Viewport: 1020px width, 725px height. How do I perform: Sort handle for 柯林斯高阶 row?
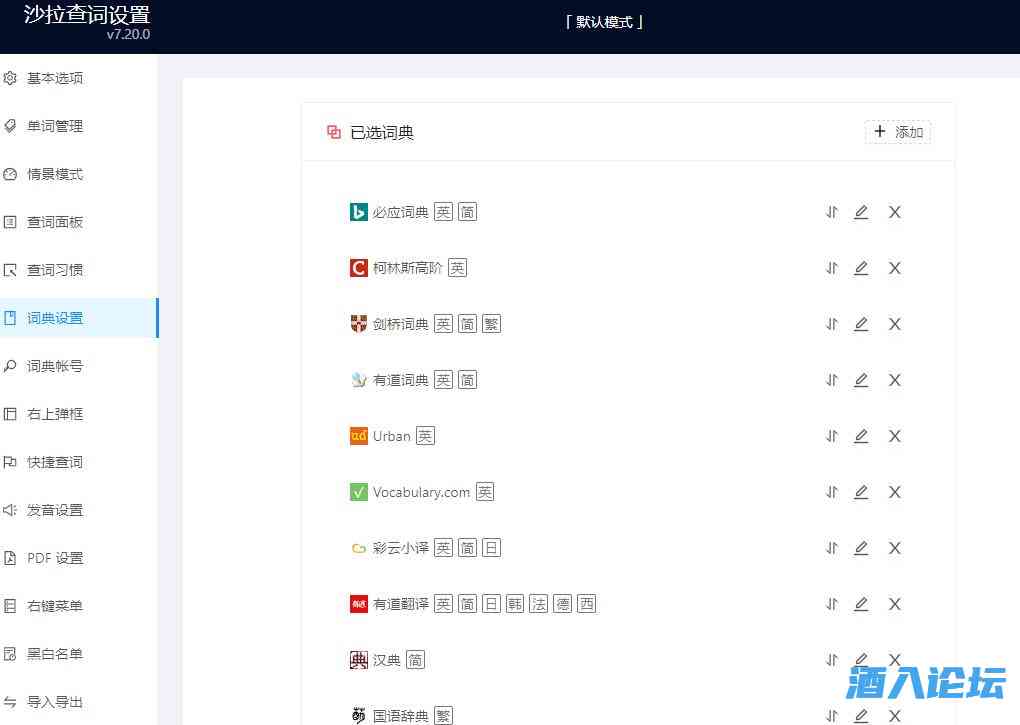(832, 268)
